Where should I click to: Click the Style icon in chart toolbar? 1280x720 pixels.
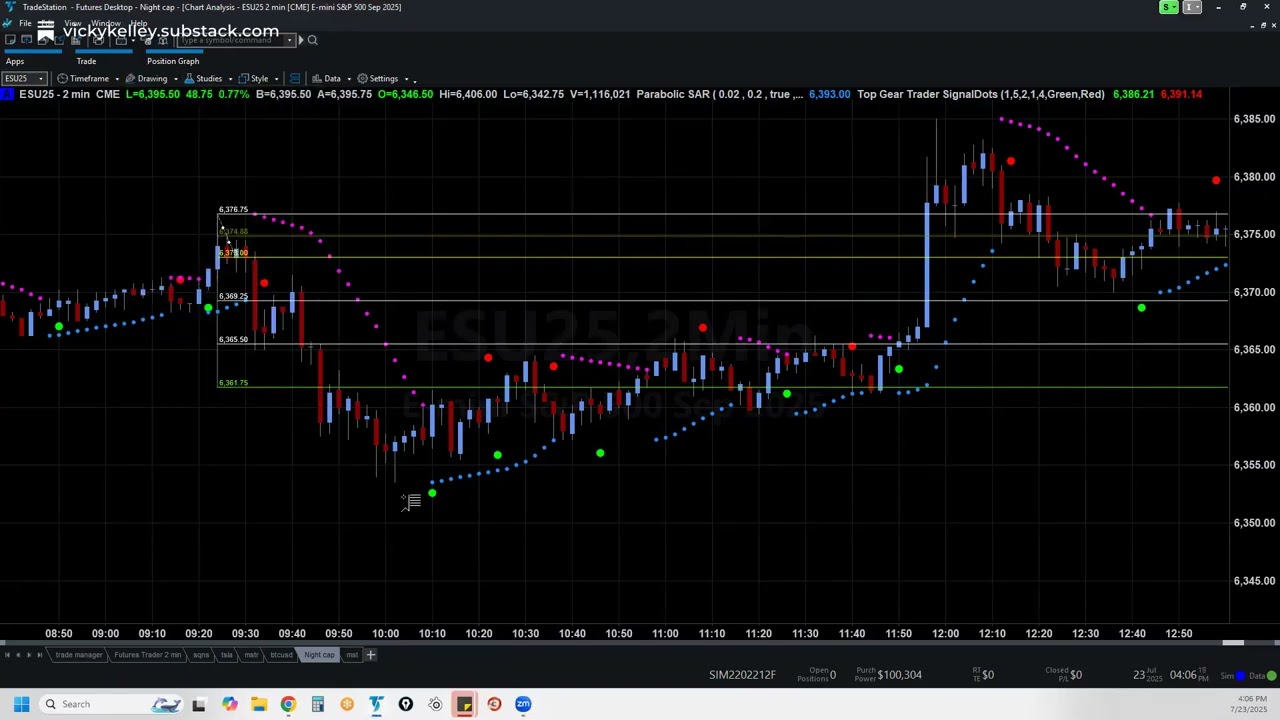(245, 78)
